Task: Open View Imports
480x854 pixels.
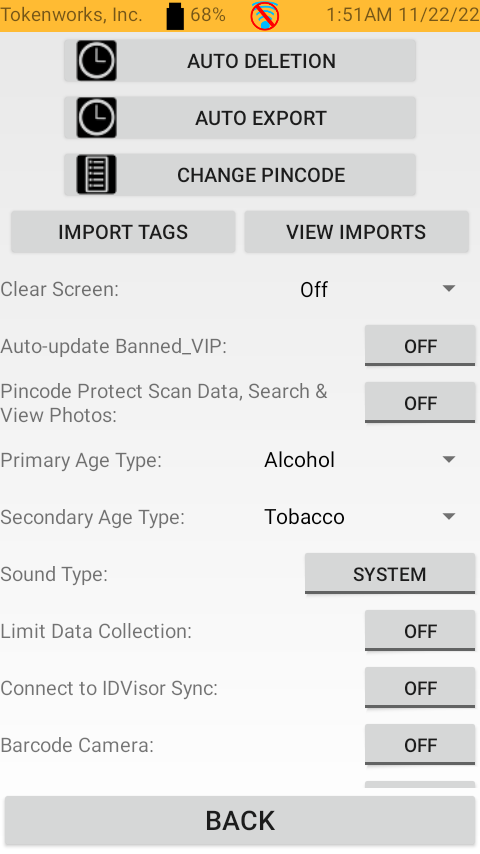Action: click(356, 232)
